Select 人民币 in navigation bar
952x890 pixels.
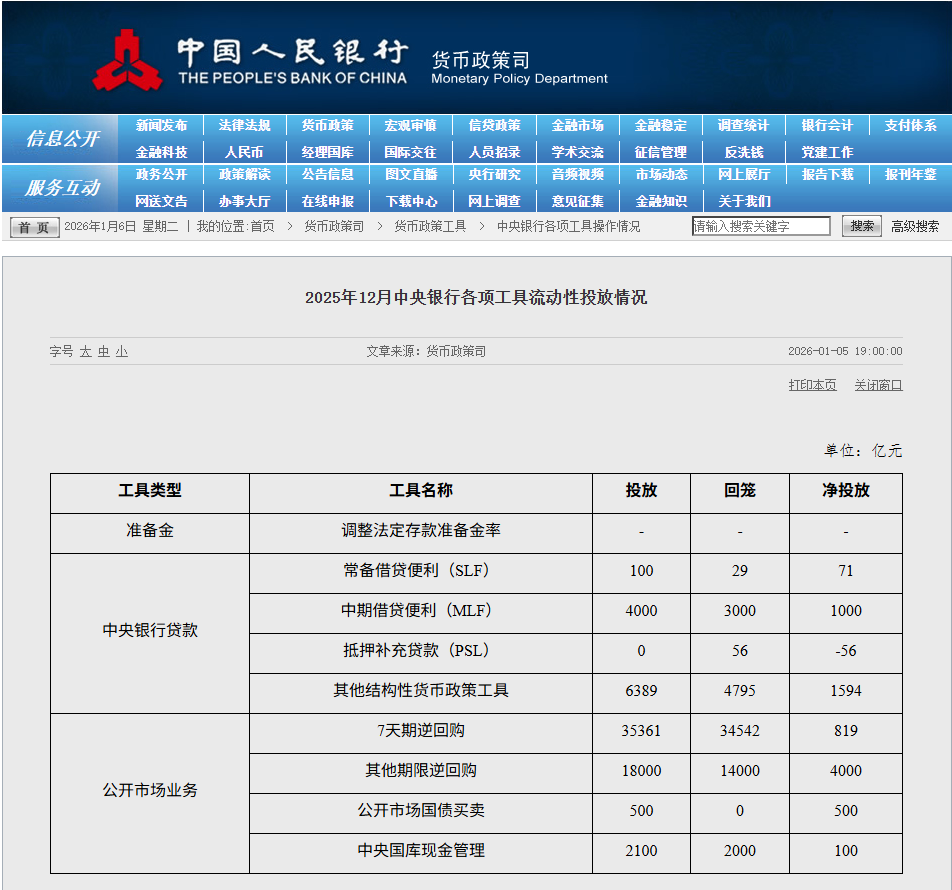click(244, 152)
